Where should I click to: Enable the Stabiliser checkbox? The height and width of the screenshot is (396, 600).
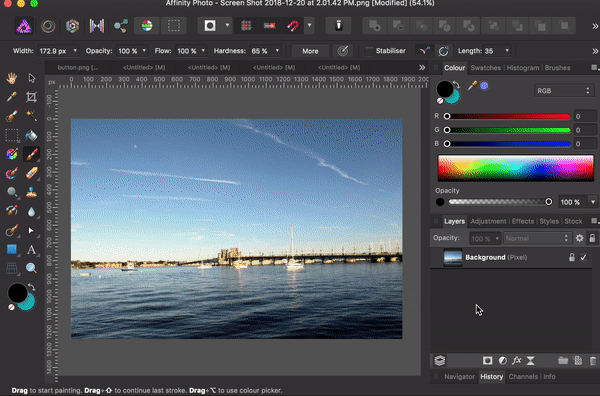click(x=369, y=51)
